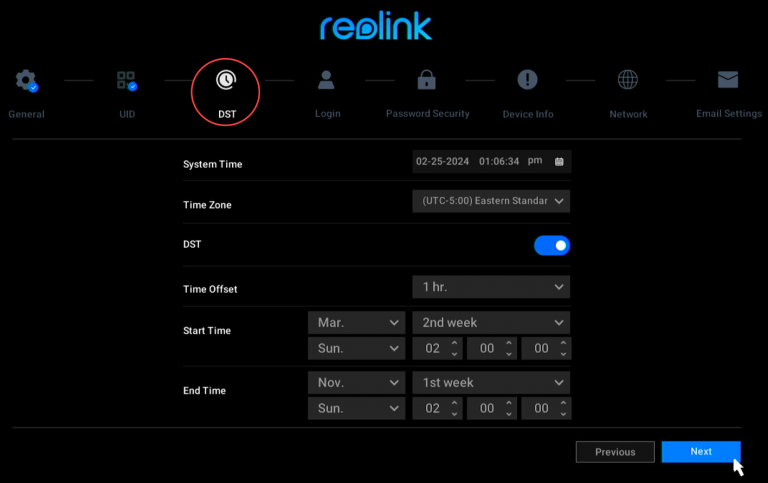Click the System Time input field

pyautogui.click(x=480, y=162)
